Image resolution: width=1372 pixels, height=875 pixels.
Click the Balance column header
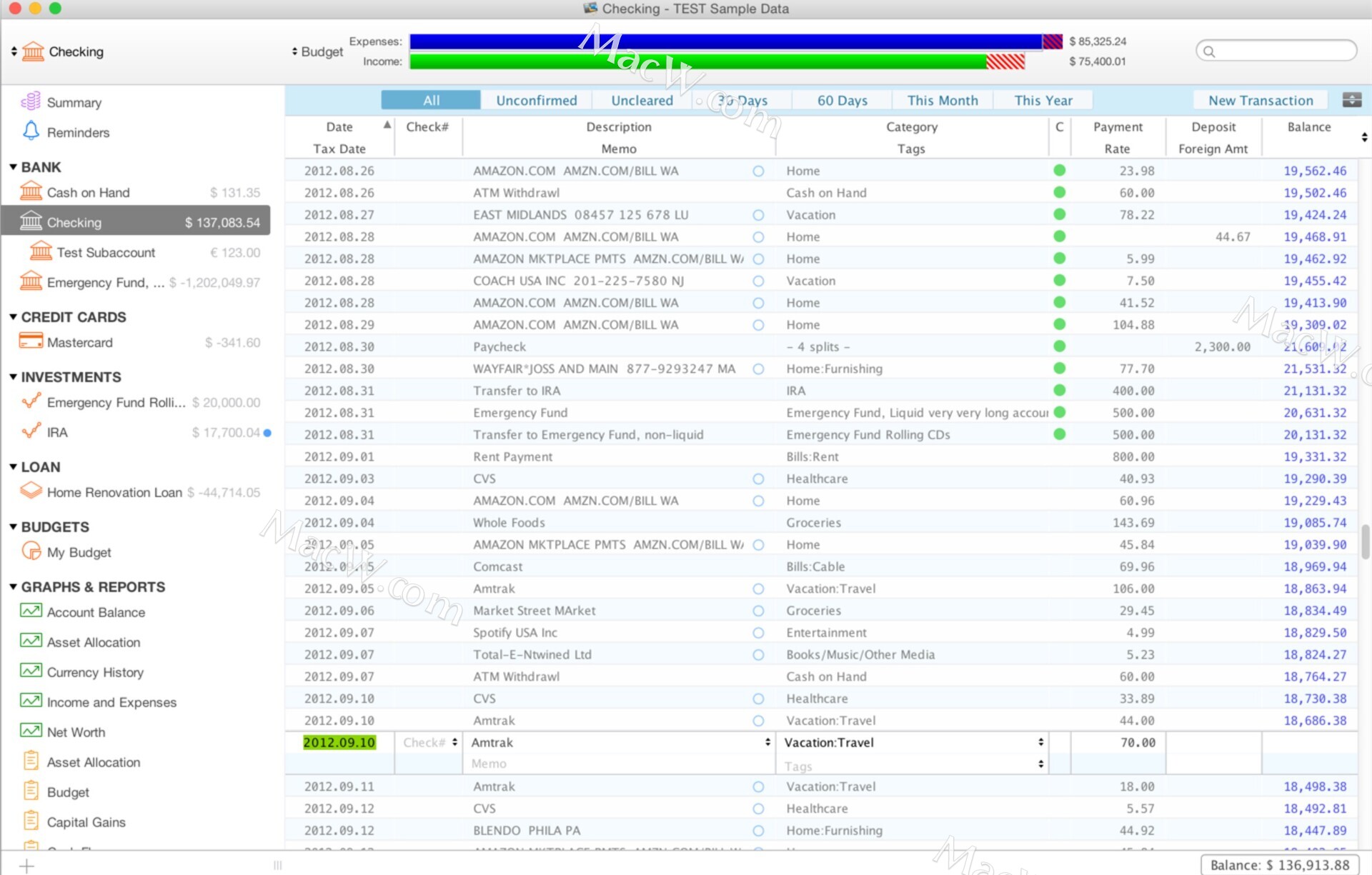(x=1309, y=126)
